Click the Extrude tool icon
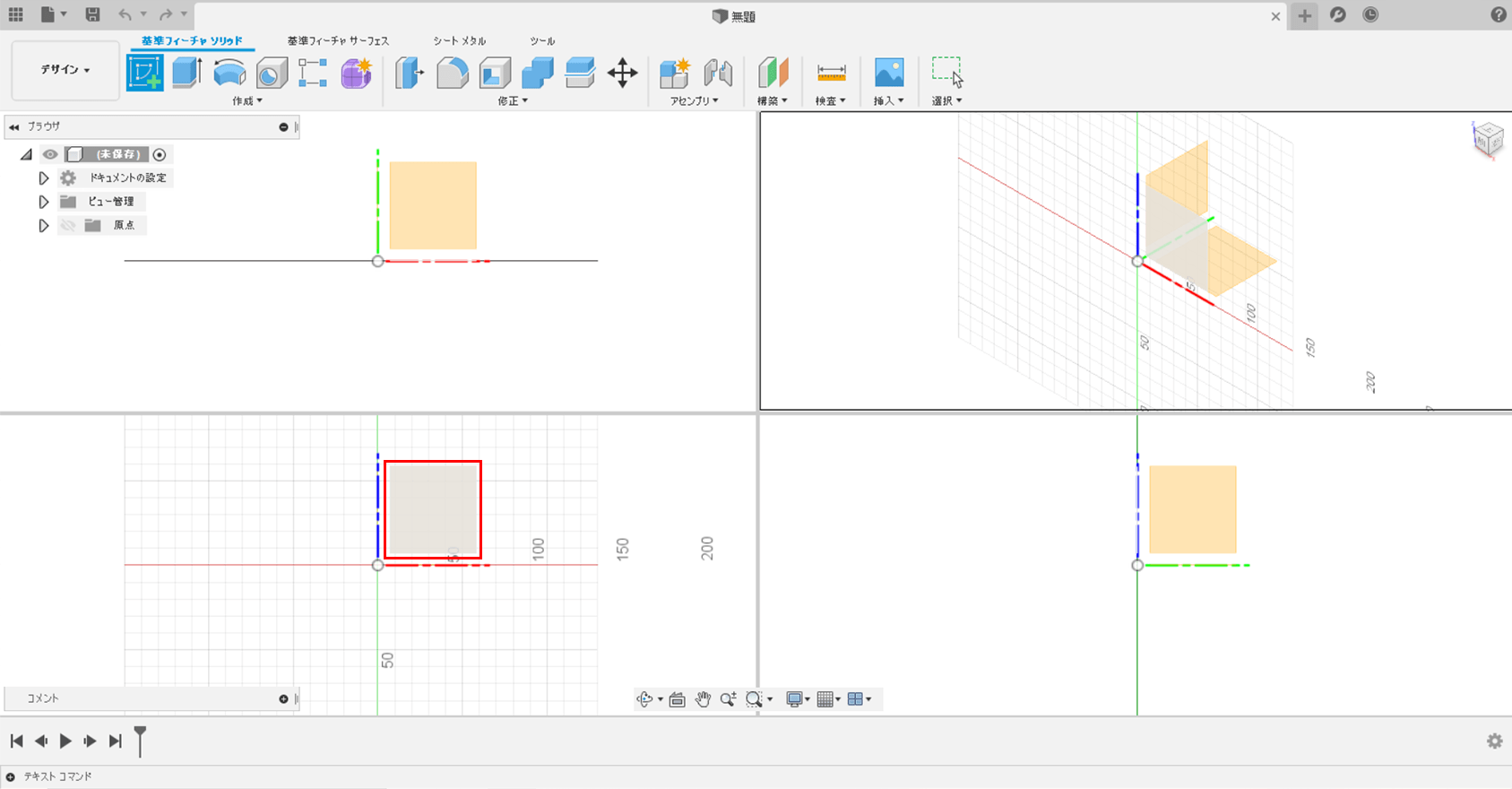 coord(186,73)
